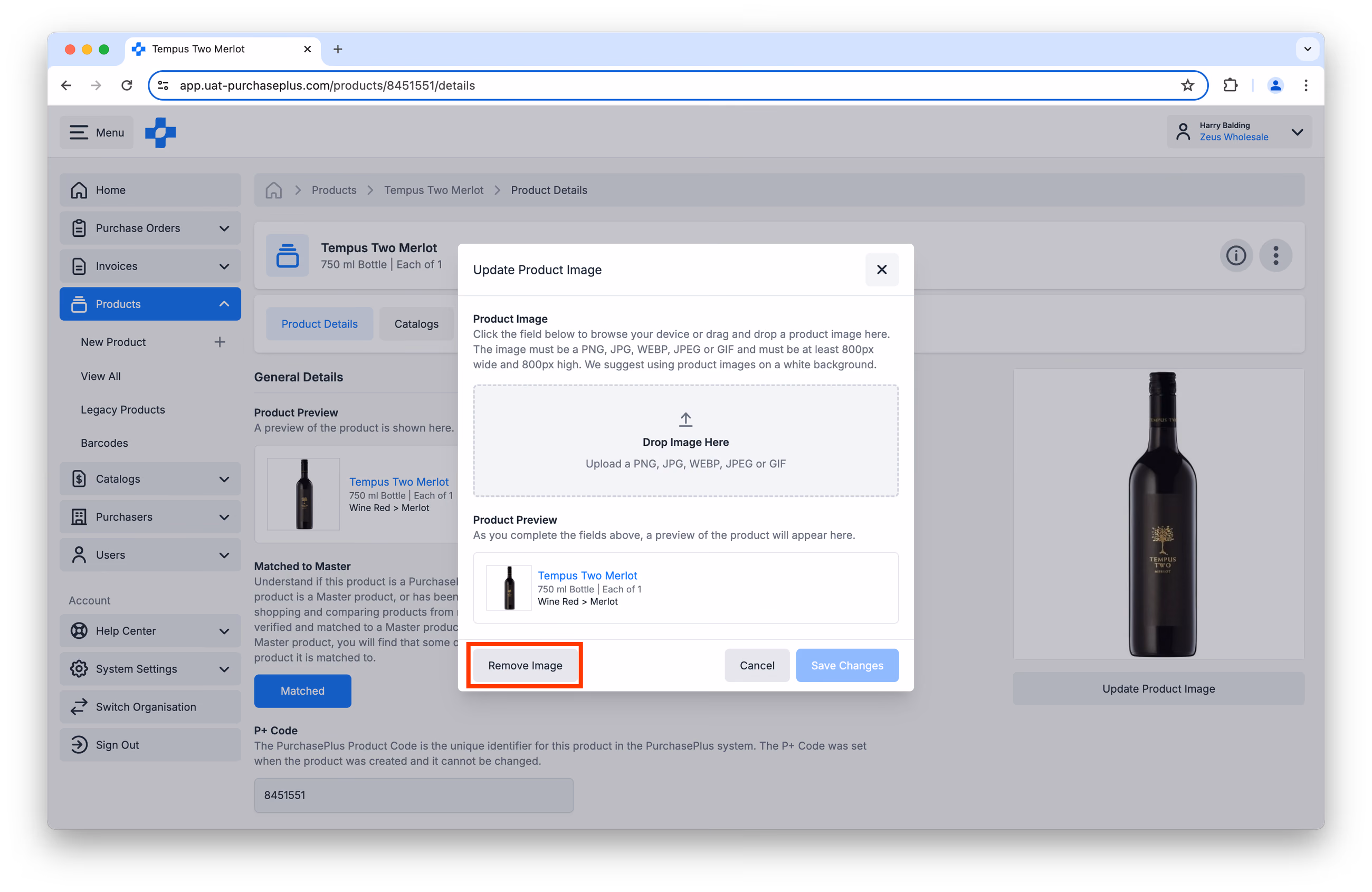Click the PurchasePlus blue cross logo

160,132
